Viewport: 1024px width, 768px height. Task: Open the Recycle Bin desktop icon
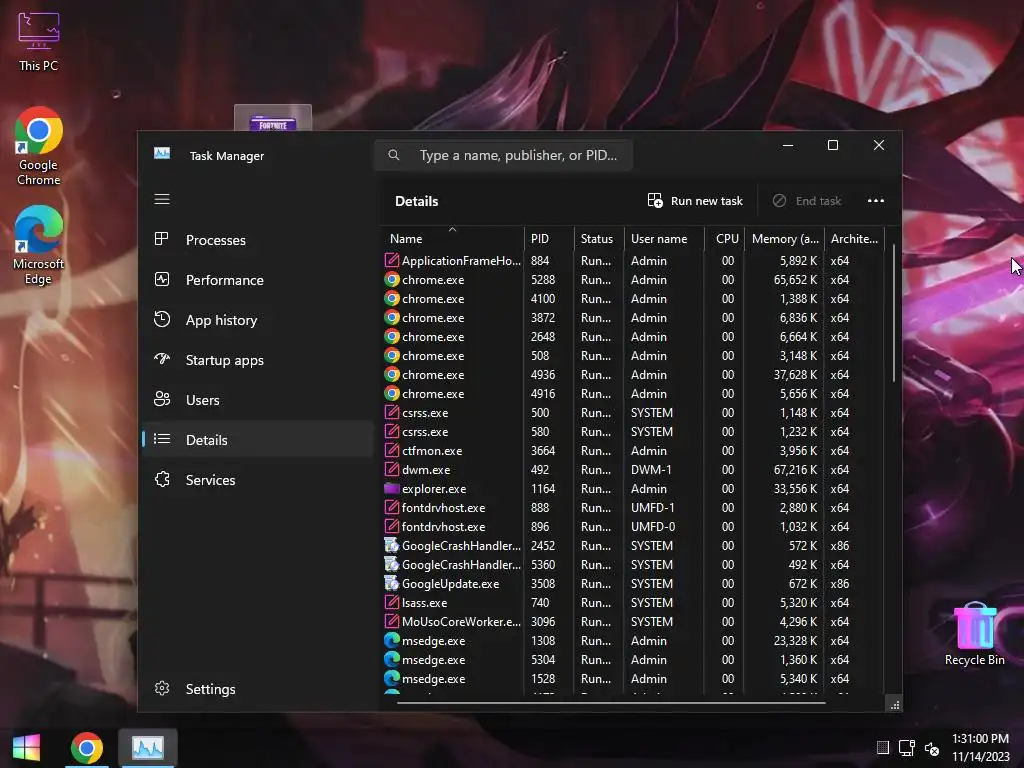975,633
